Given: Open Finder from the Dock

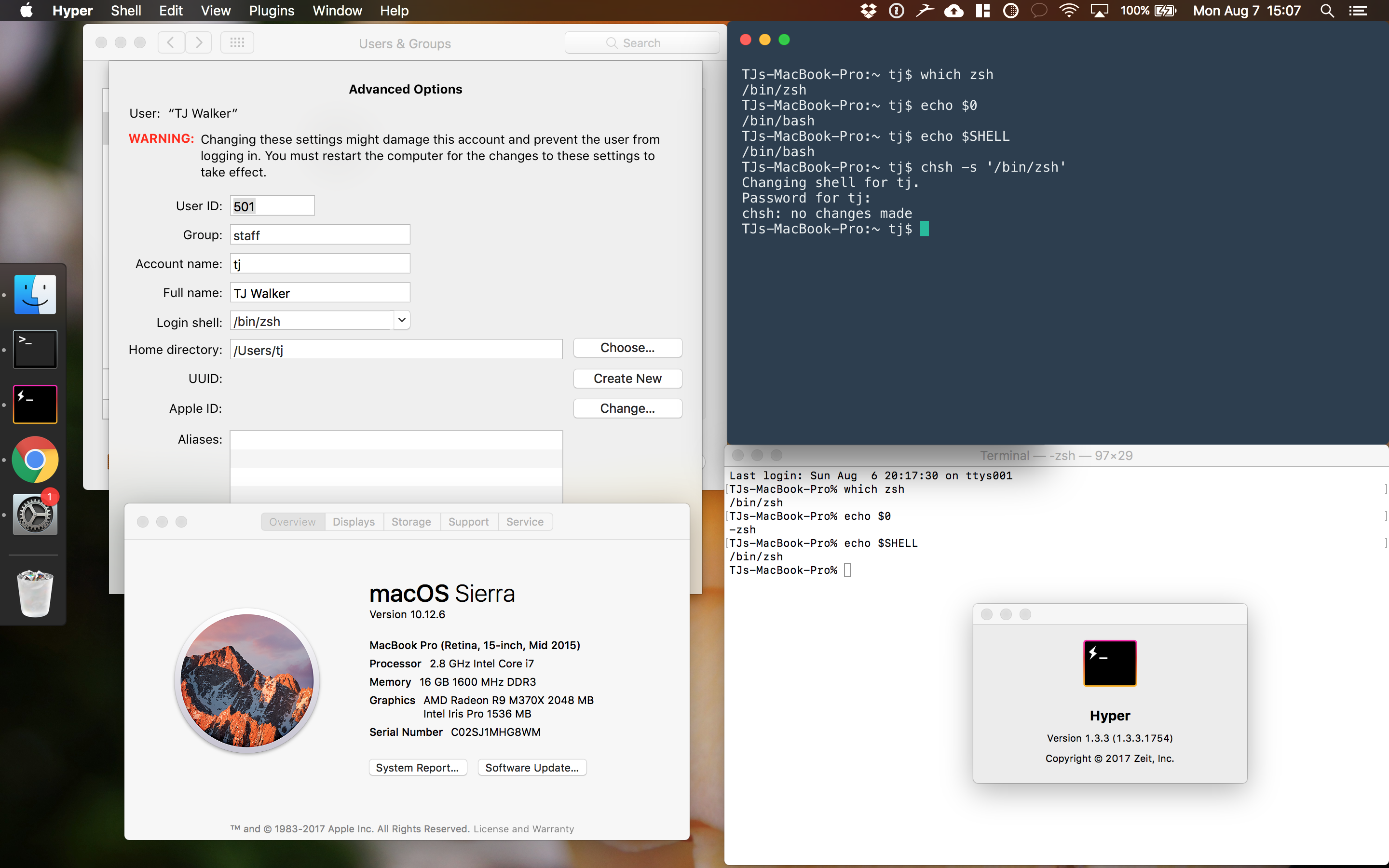Looking at the screenshot, I should [x=34, y=294].
